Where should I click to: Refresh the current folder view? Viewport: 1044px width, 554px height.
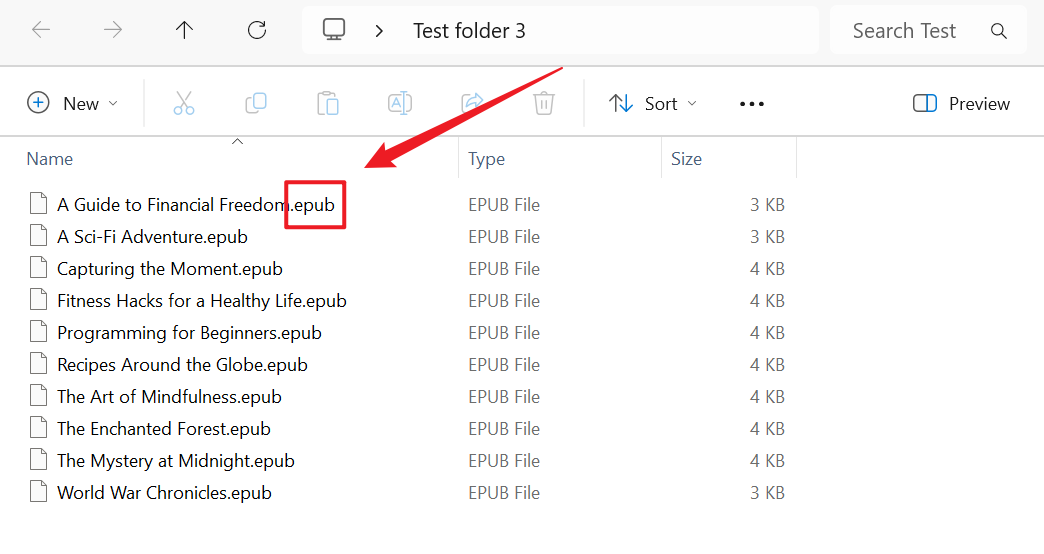257,31
